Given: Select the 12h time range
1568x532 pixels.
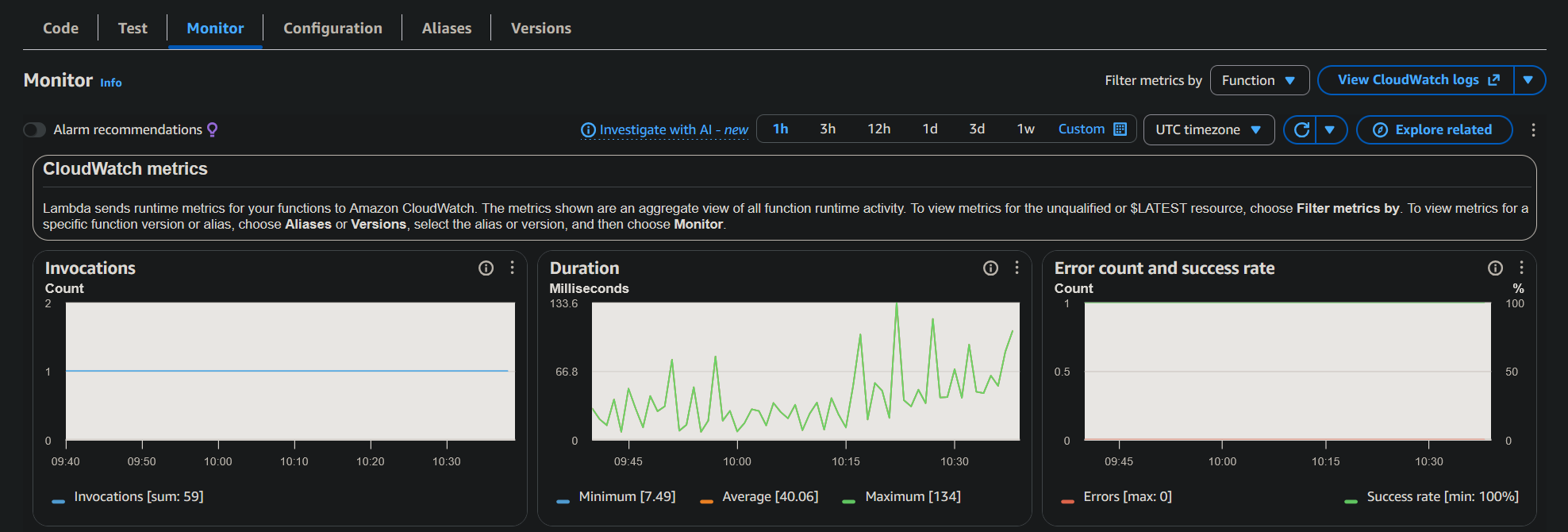Looking at the screenshot, I should 878,129.
